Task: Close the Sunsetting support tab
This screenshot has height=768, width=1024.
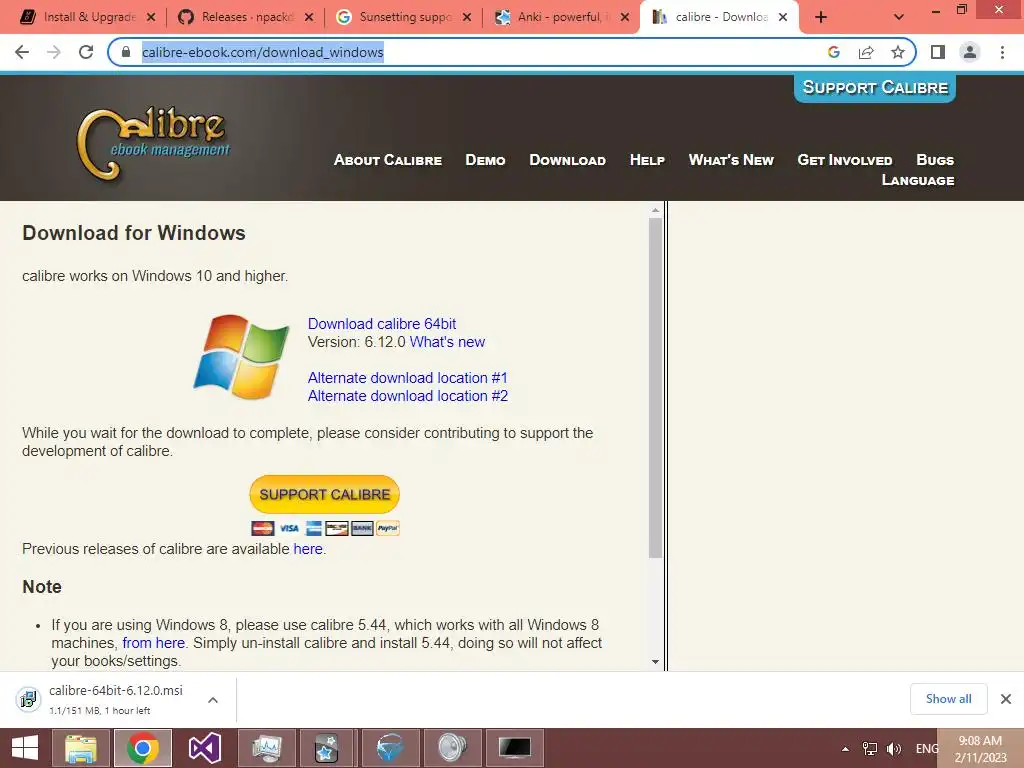Action: pyautogui.click(x=467, y=17)
